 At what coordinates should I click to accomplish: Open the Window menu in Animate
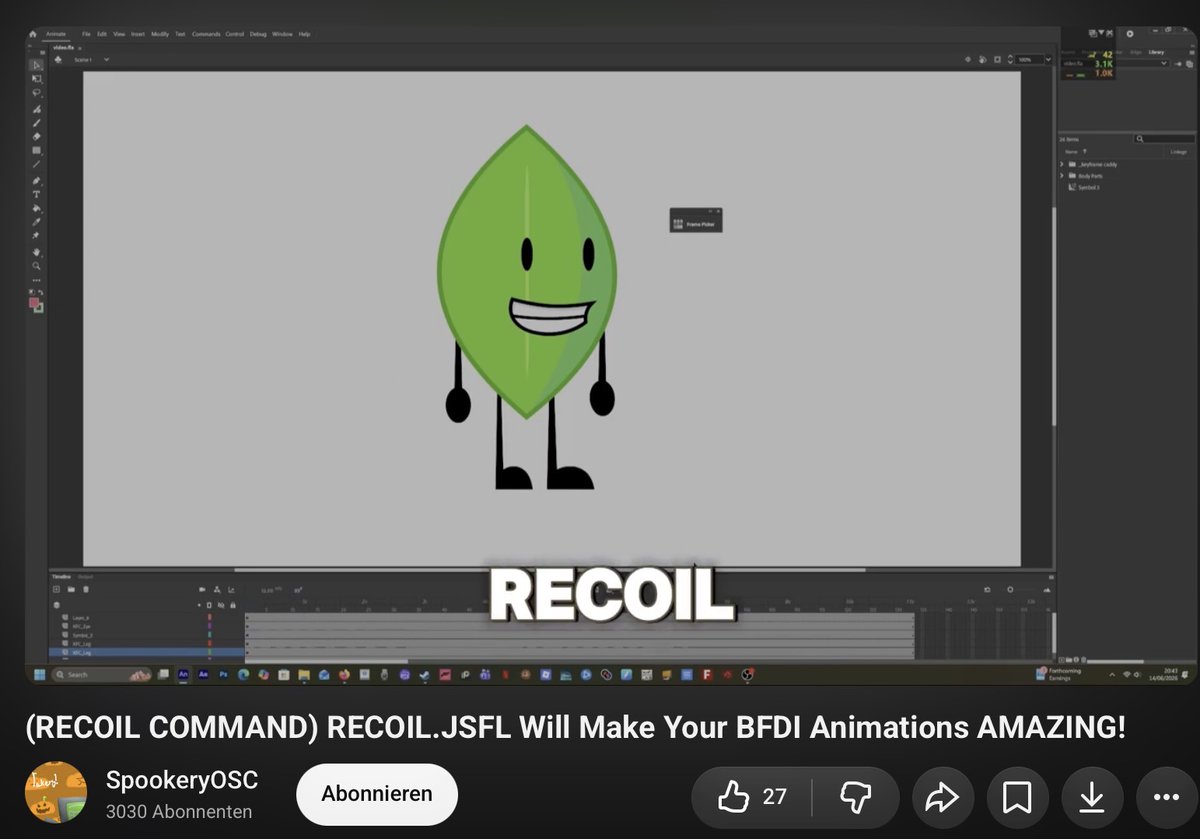[x=282, y=34]
